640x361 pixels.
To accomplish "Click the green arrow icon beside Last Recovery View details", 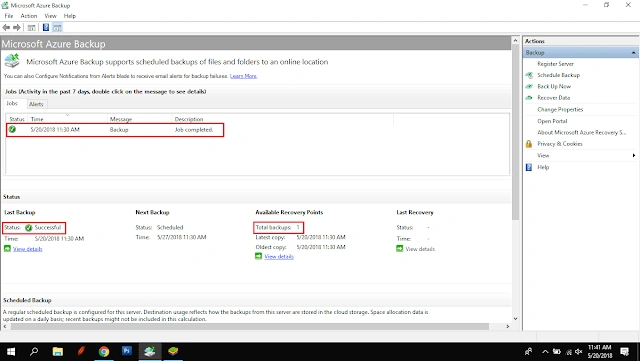I will point(400,248).
